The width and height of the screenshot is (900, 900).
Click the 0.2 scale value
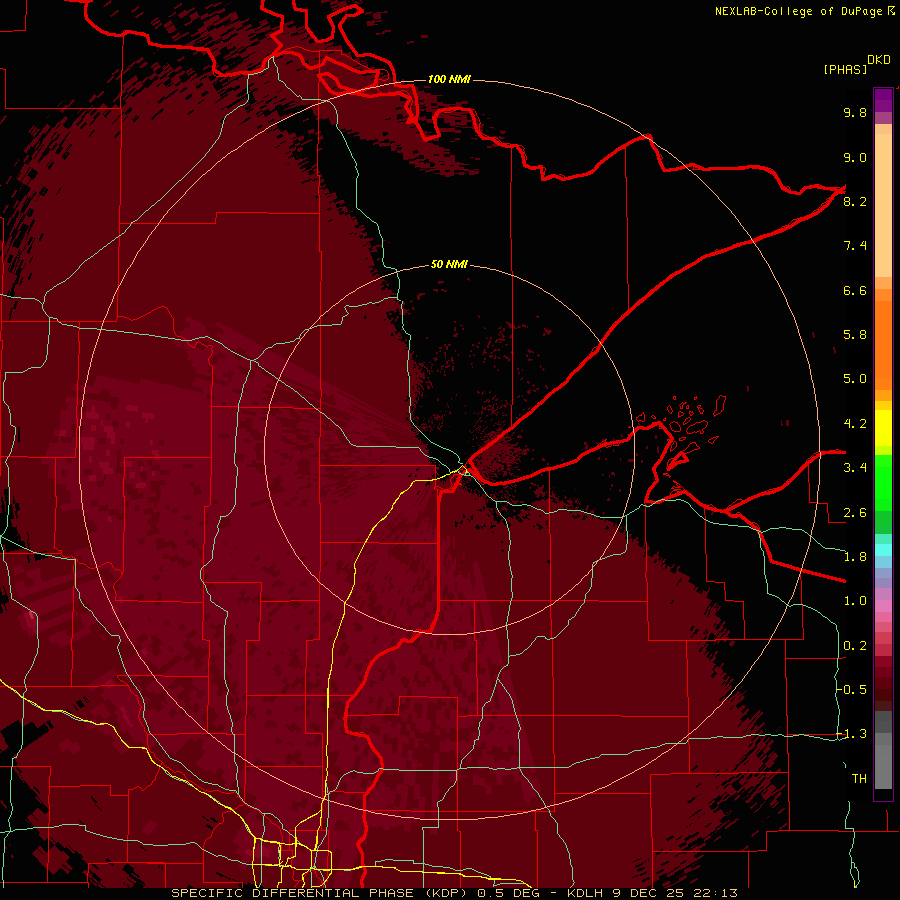point(855,646)
